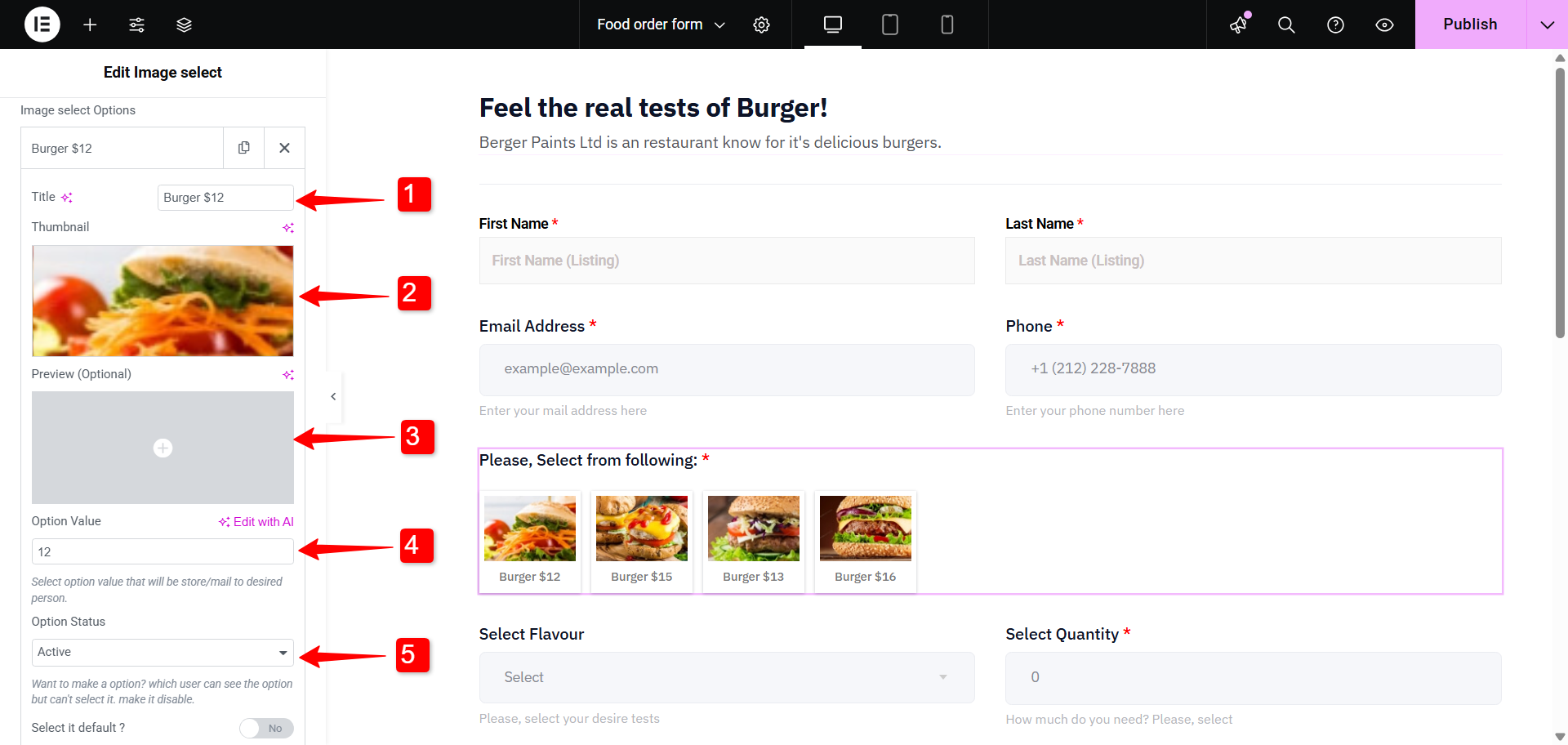Duplicate the Burger $12 option
Image resolution: width=1568 pixels, height=745 pixels.
(x=243, y=148)
